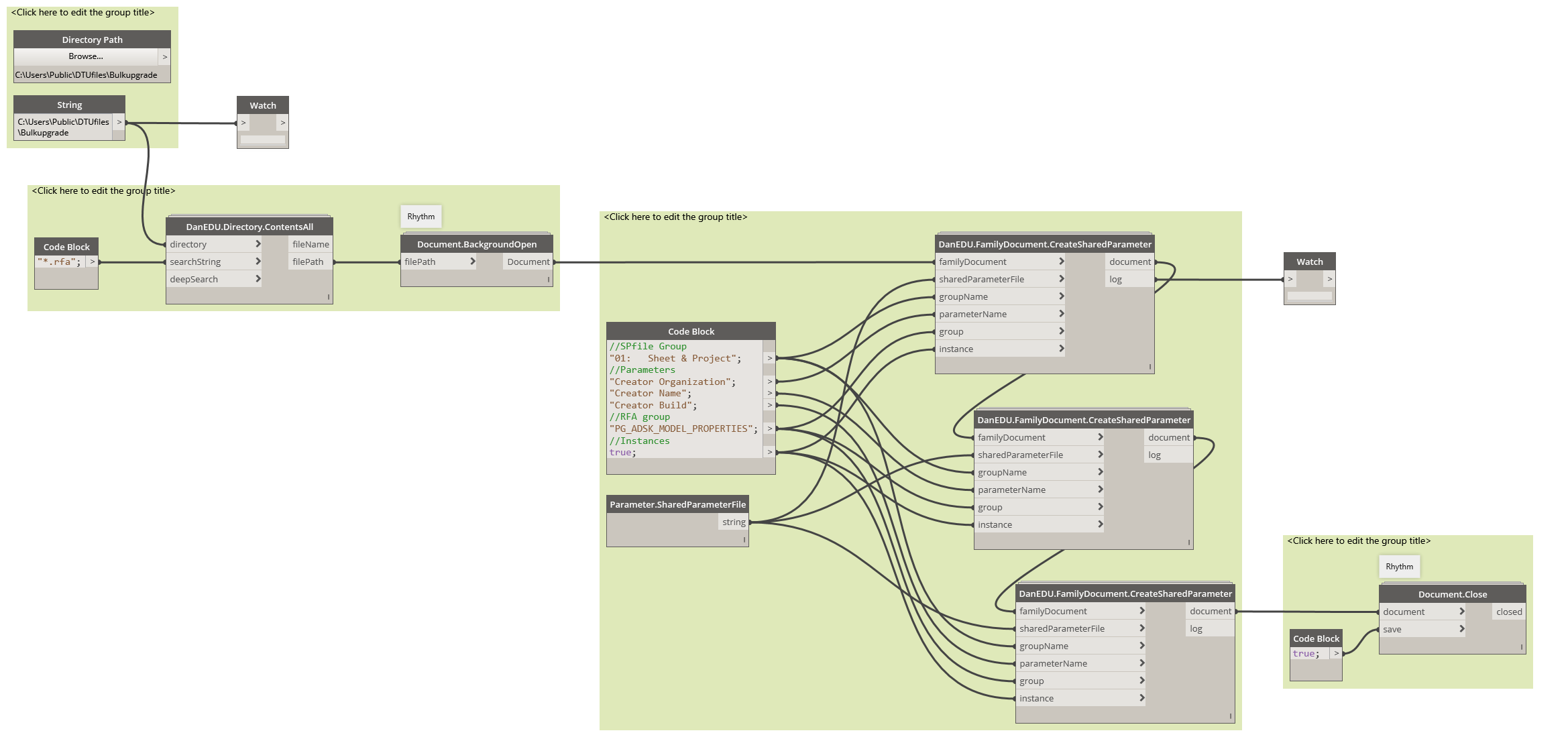Edit the group title above the Directory Path node
This screenshot has height=739, width=1568.
click(82, 12)
